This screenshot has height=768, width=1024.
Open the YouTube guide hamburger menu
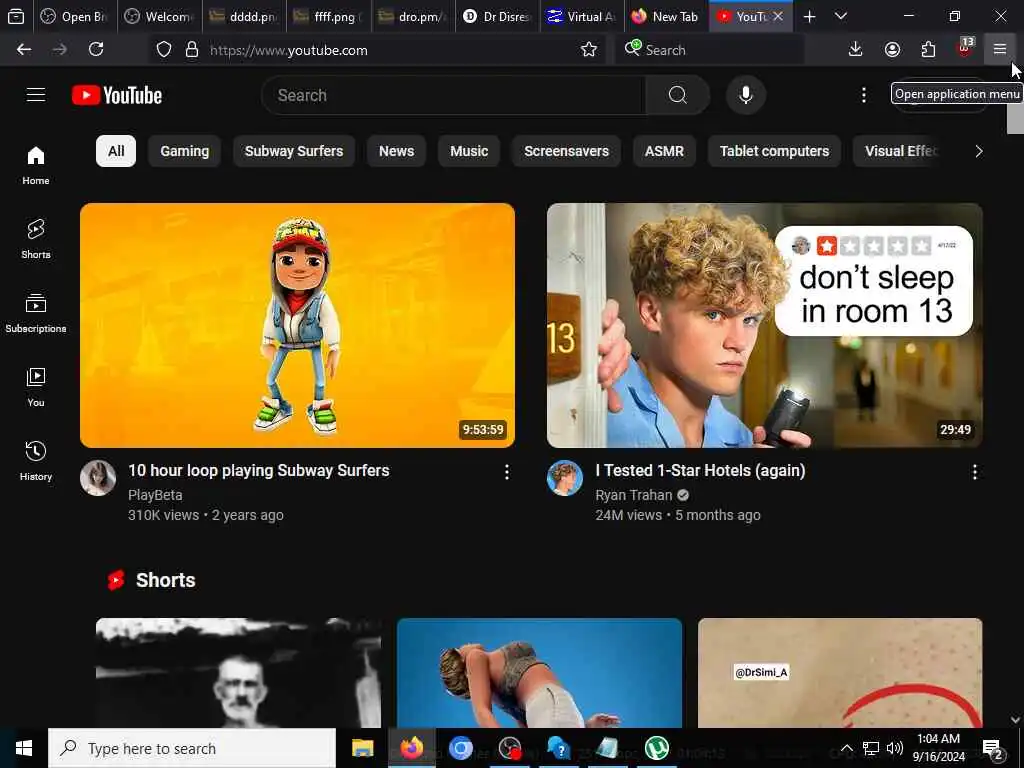coord(36,95)
